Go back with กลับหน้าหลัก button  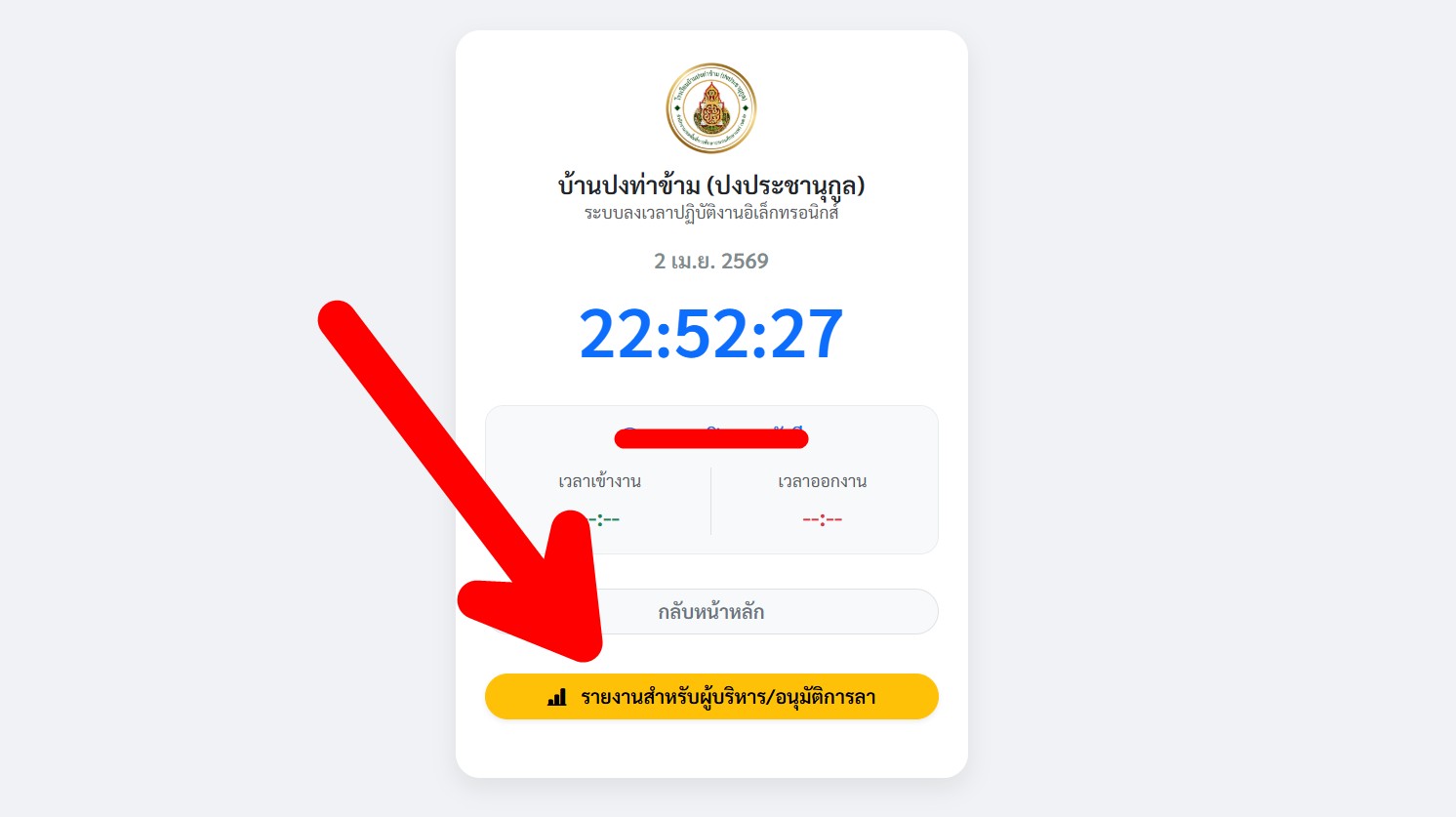(711, 612)
